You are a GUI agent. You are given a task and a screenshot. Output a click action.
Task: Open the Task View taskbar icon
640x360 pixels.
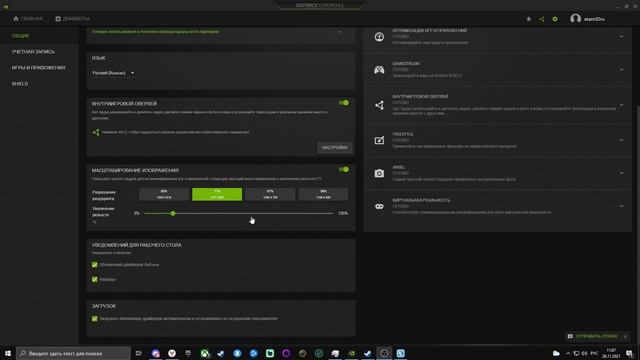(x=139, y=353)
